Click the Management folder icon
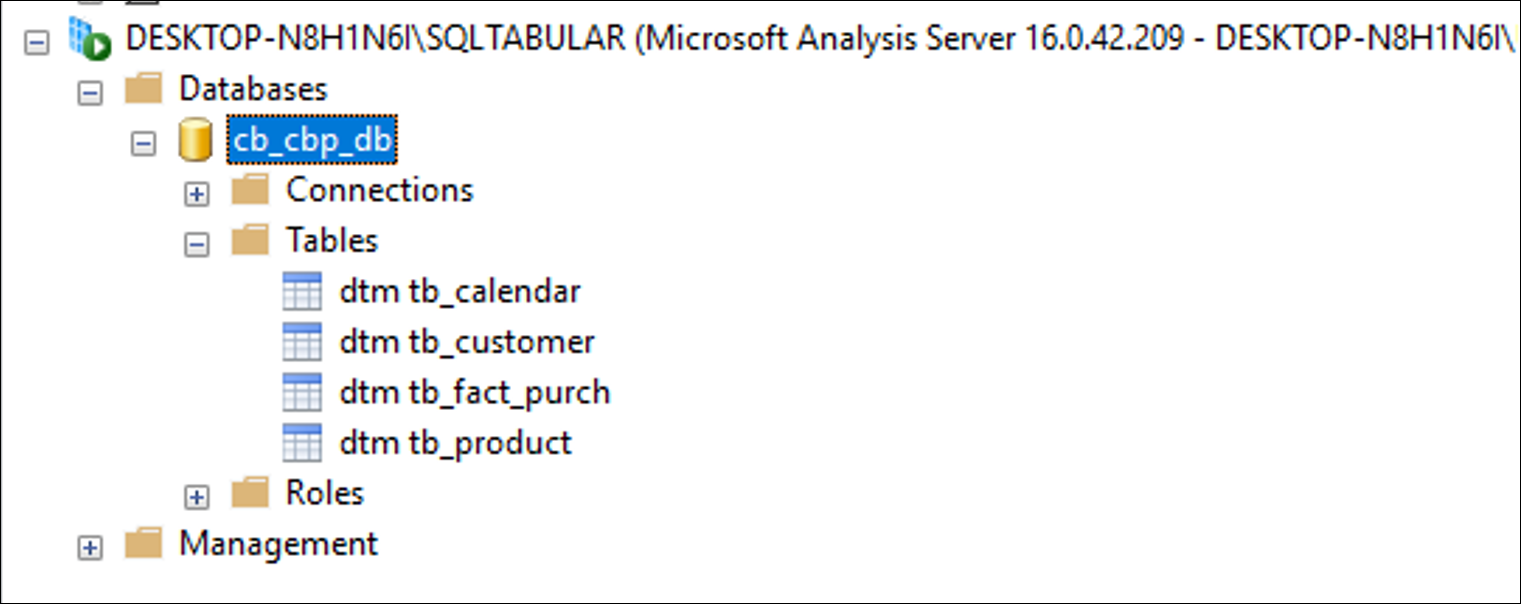 pos(144,543)
